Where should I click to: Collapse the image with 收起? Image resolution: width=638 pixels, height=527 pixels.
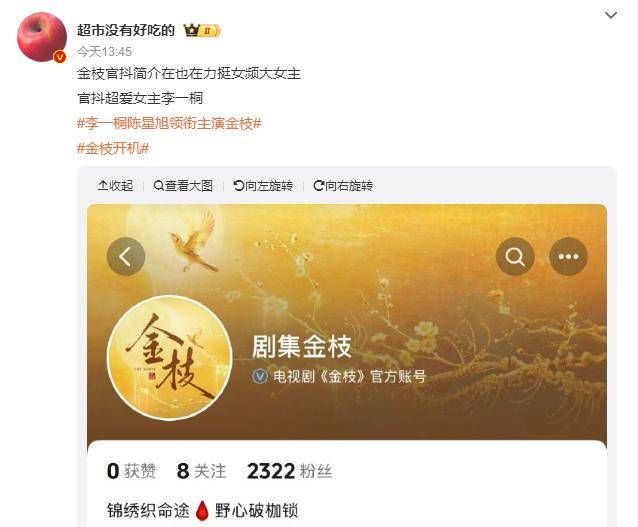pyautogui.click(x=116, y=186)
